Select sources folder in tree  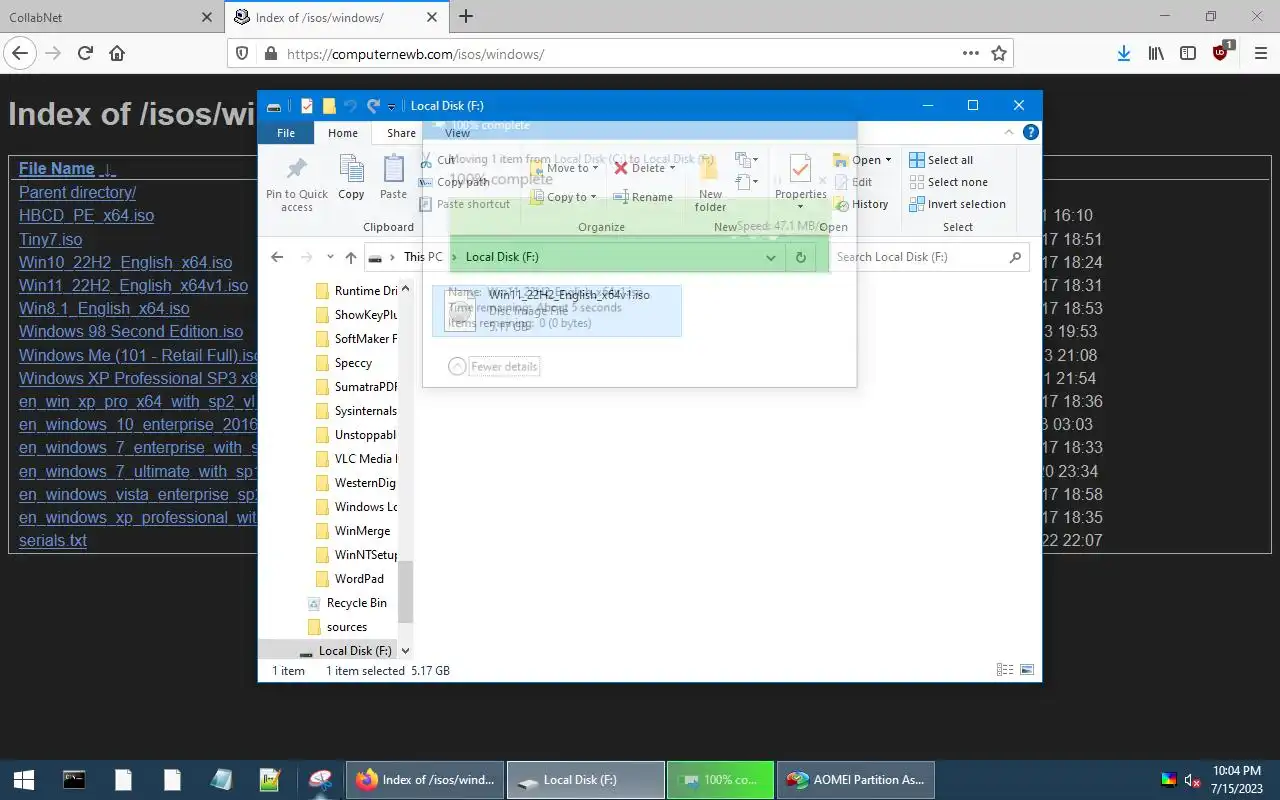[x=337, y=627]
